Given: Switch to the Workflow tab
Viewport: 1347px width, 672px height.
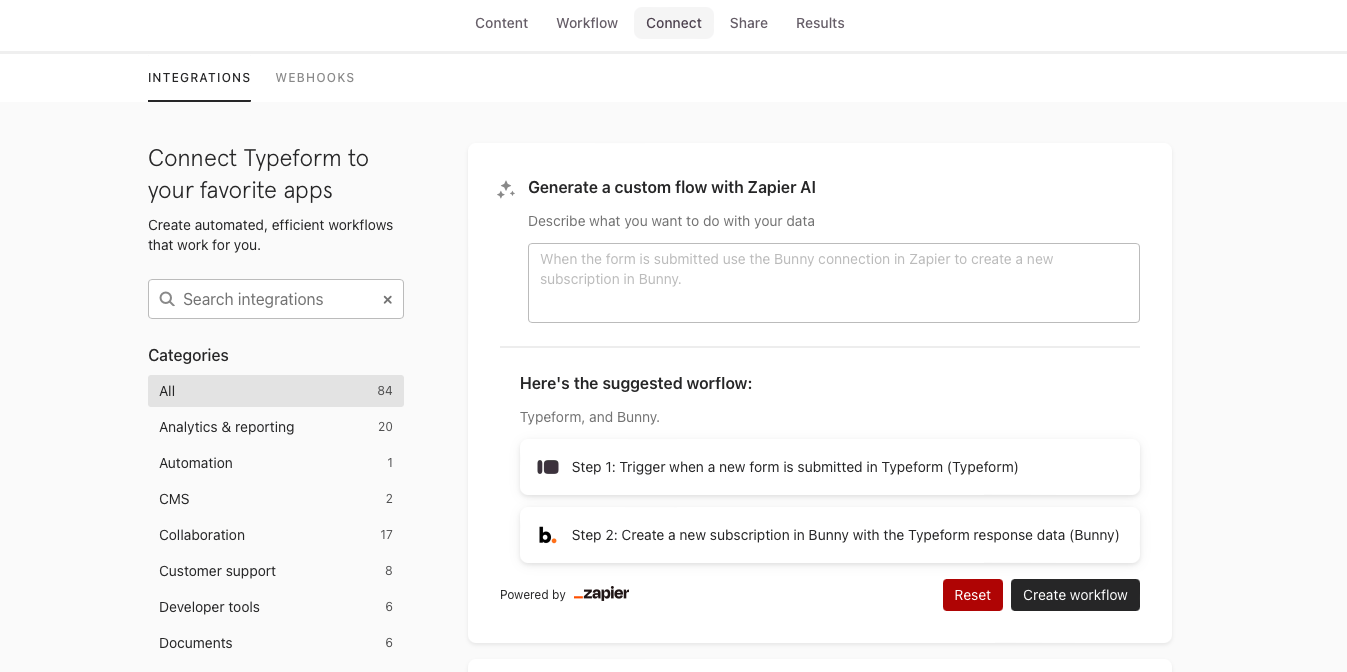Looking at the screenshot, I should click(x=586, y=22).
